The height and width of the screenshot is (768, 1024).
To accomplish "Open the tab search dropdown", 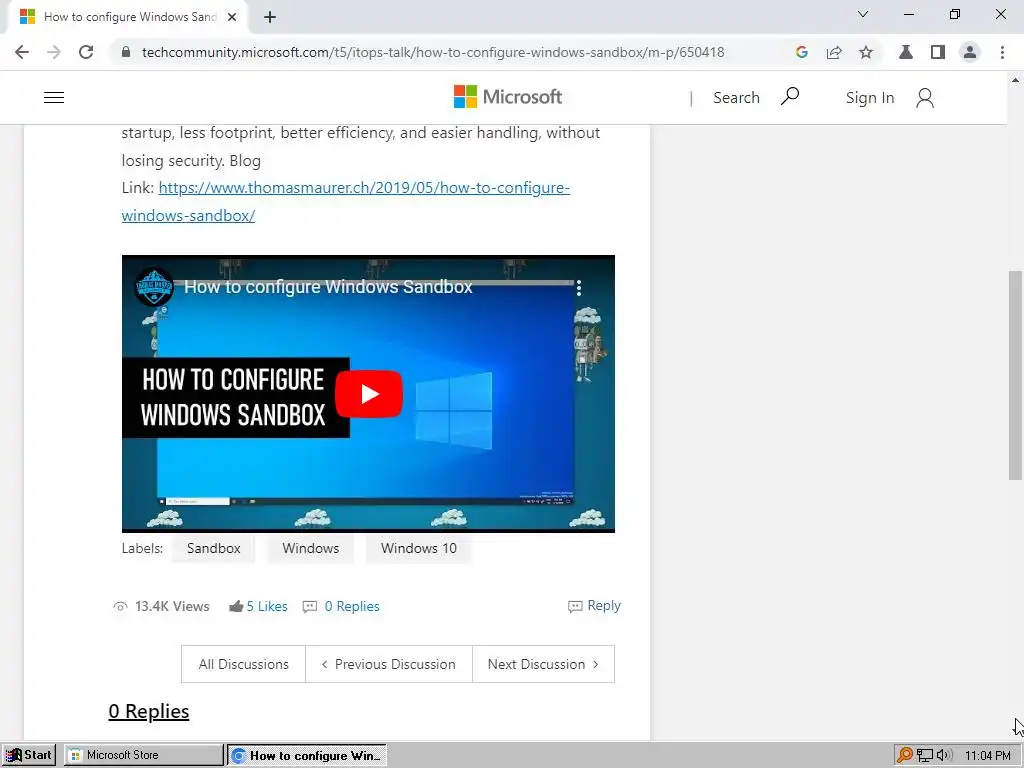I will click(863, 14).
